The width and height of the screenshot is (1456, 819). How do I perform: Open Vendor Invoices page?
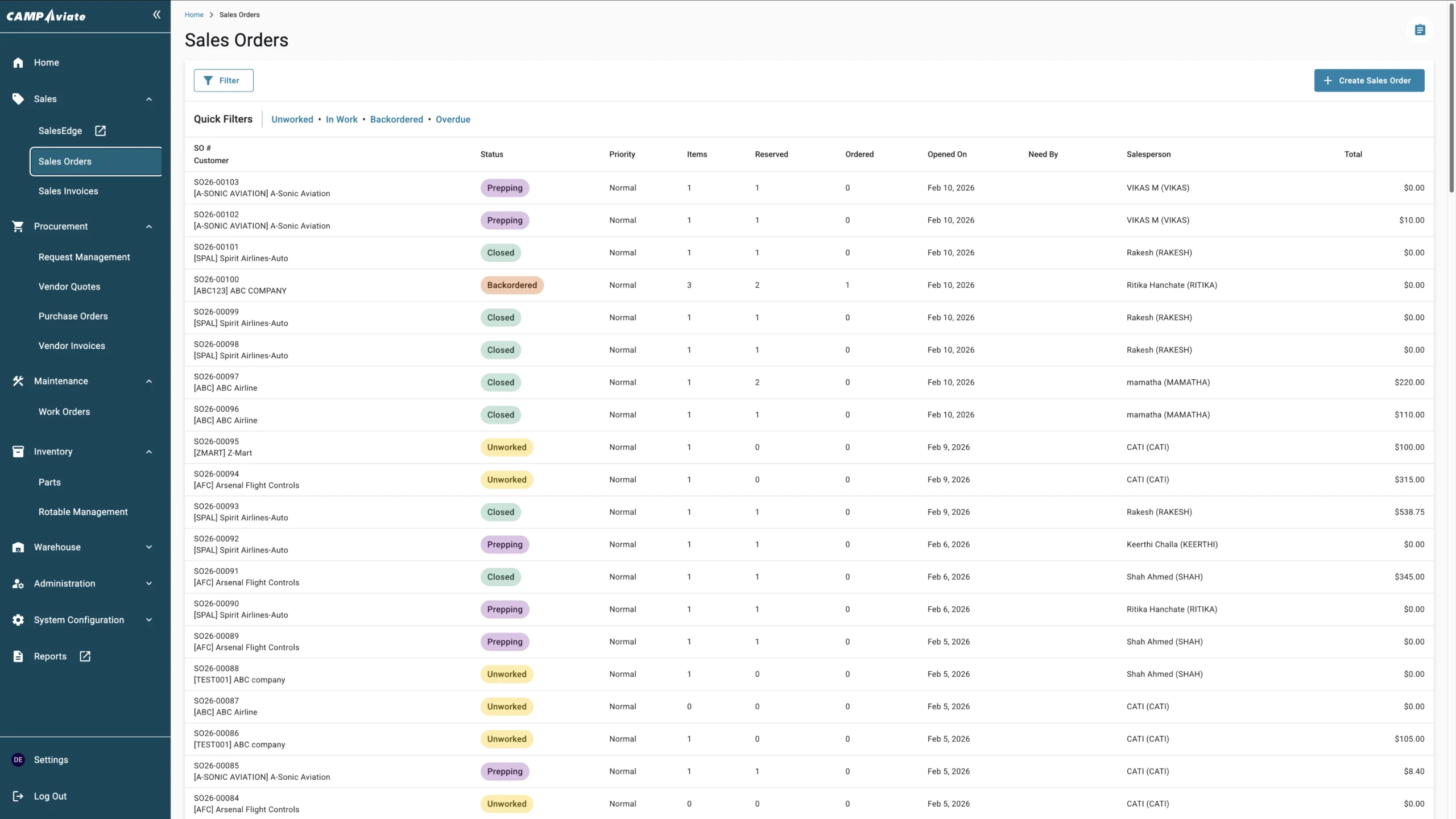click(x=72, y=346)
